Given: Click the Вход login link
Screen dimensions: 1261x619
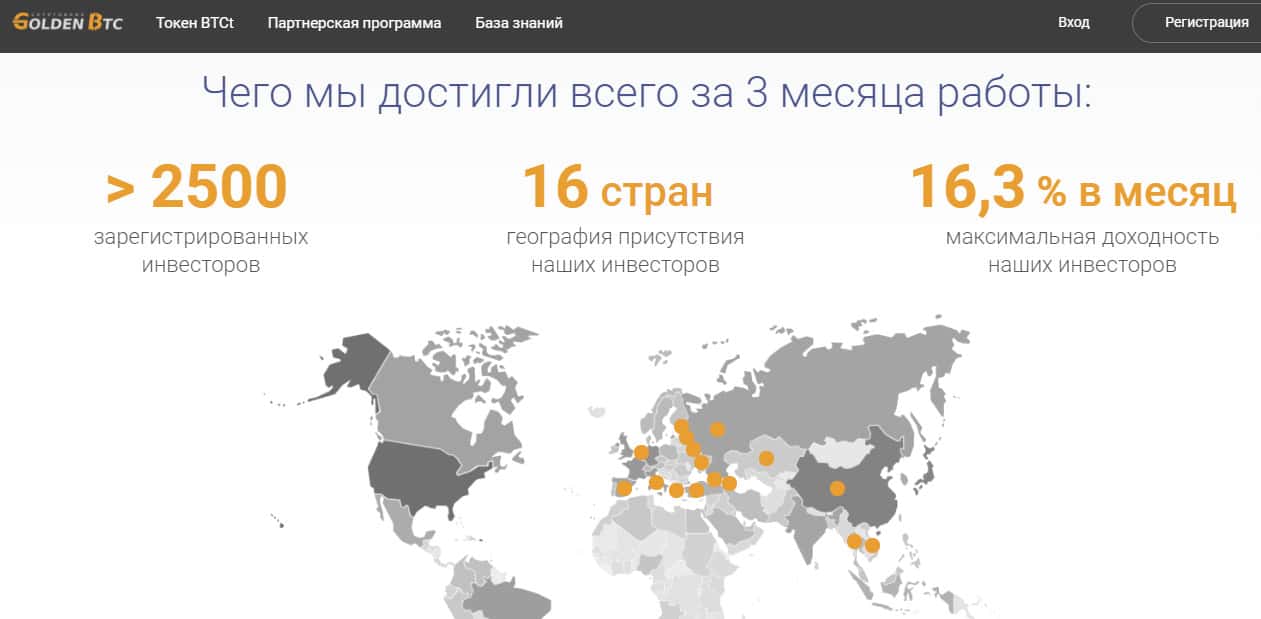Looking at the screenshot, I should (x=1074, y=22).
